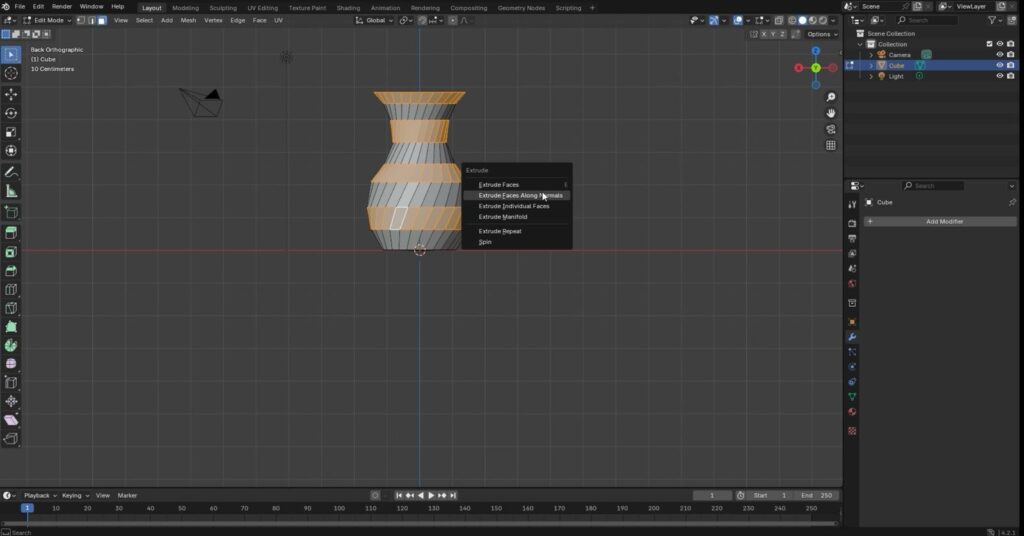Open the viewport Options popover
This screenshot has height=536, width=1024.
pos(820,34)
